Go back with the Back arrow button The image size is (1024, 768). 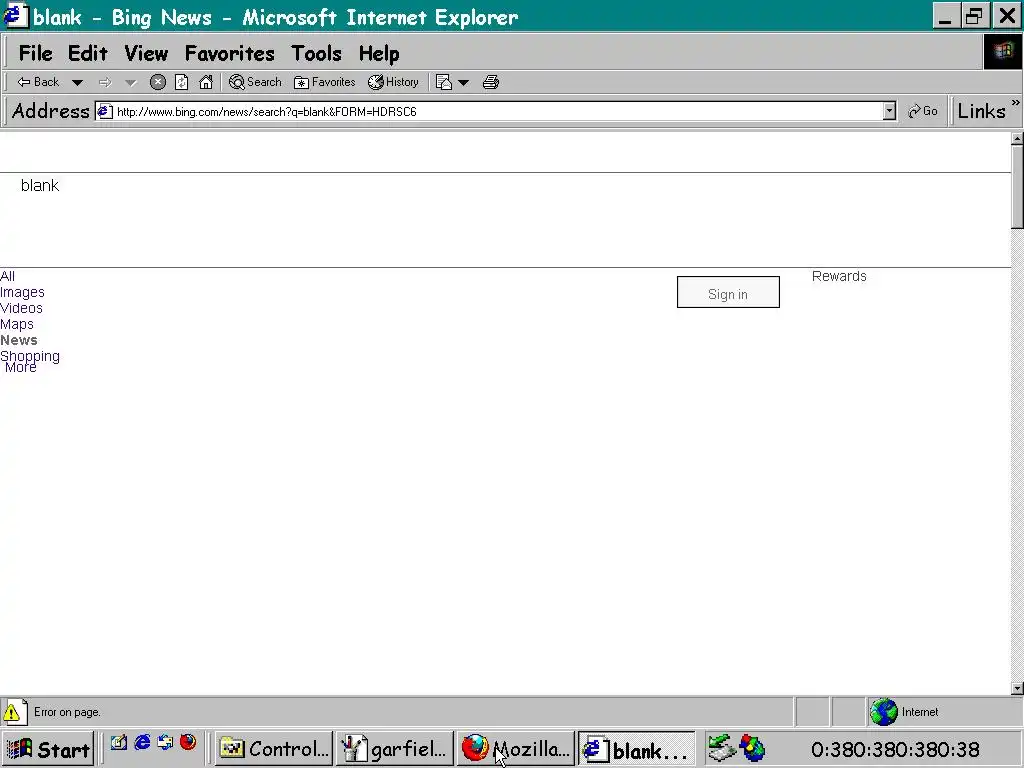click(x=38, y=82)
